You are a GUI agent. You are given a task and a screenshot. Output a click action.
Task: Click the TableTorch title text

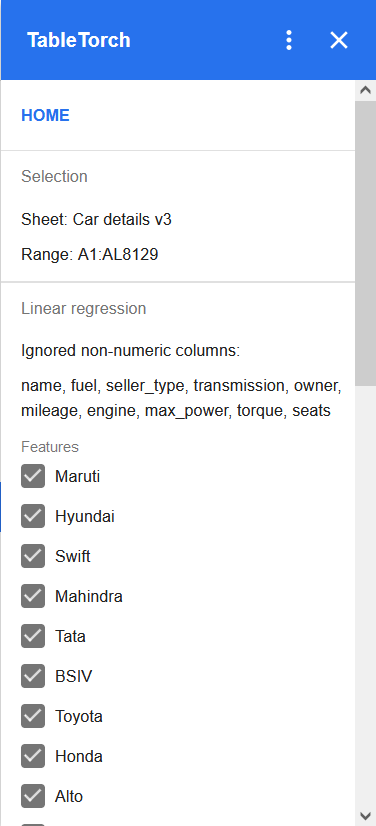point(78,40)
